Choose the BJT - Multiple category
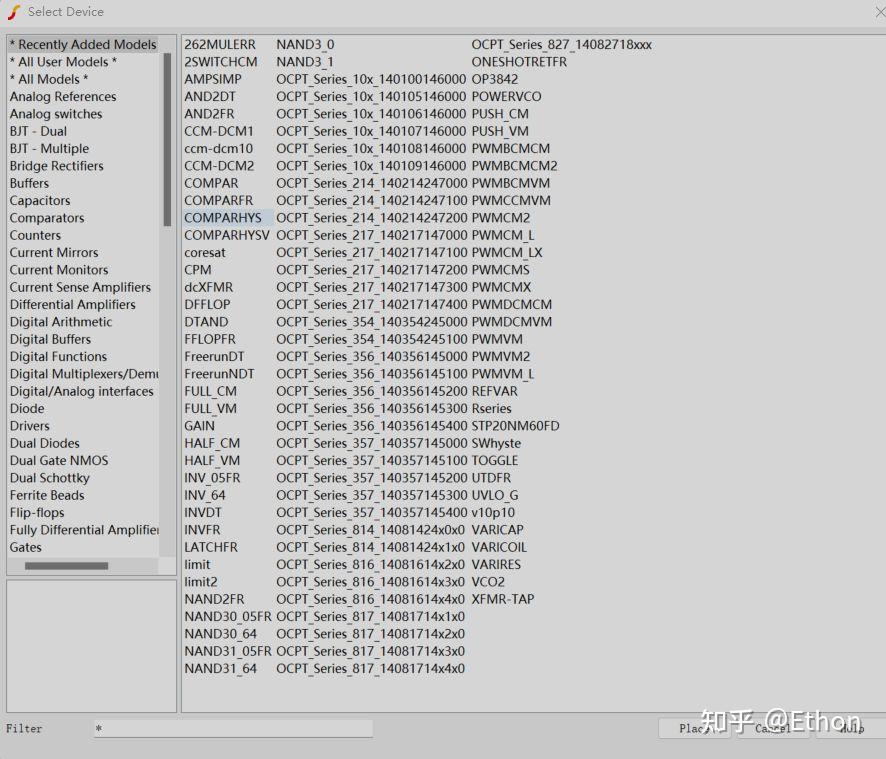Viewport: 886px width, 759px height. click(49, 149)
